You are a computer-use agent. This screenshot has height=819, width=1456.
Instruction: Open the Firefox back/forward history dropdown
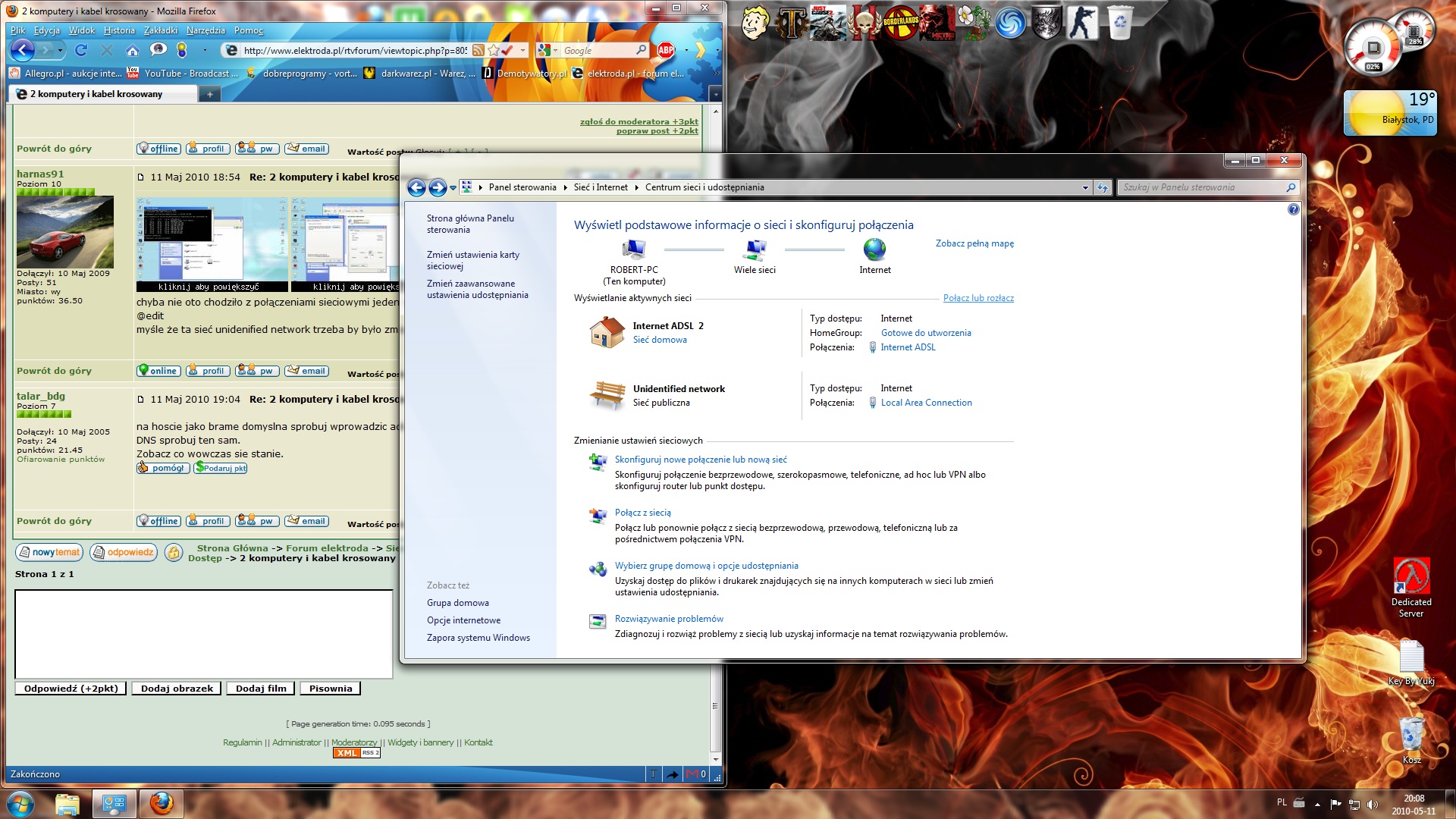60,50
